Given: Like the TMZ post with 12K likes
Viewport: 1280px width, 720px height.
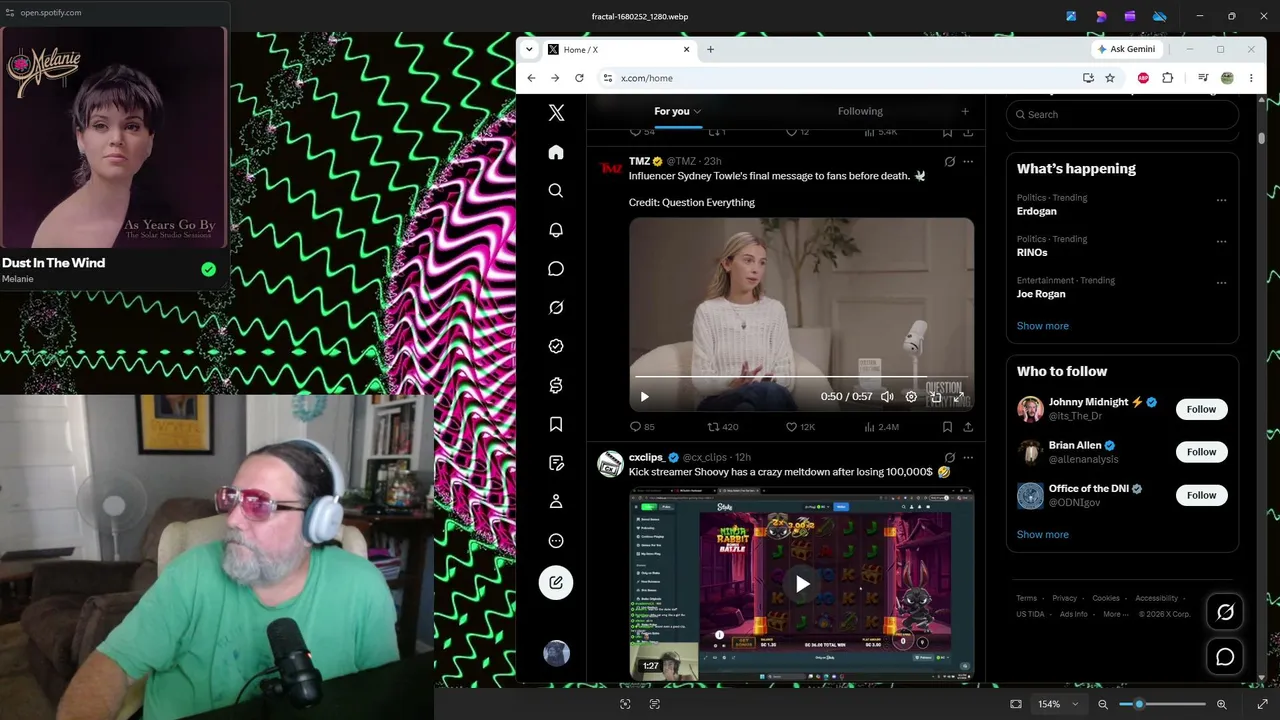Looking at the screenshot, I should [x=800, y=427].
